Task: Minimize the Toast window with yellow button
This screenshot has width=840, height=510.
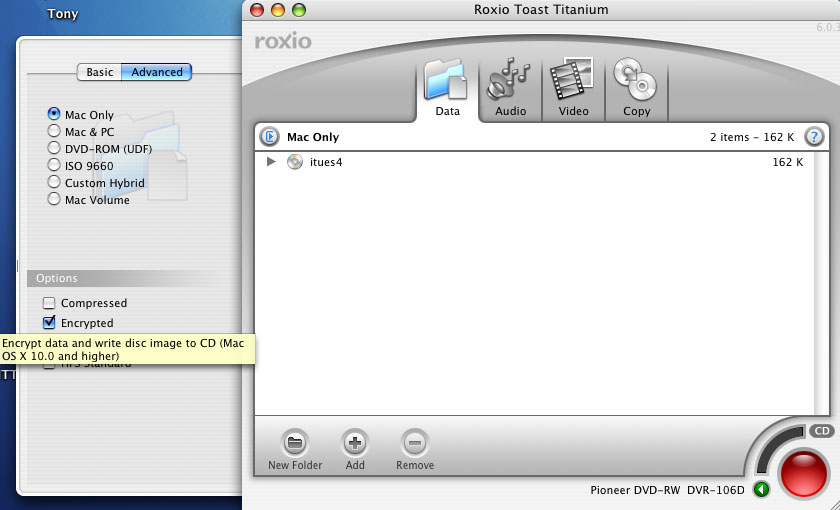Action: coord(278,10)
